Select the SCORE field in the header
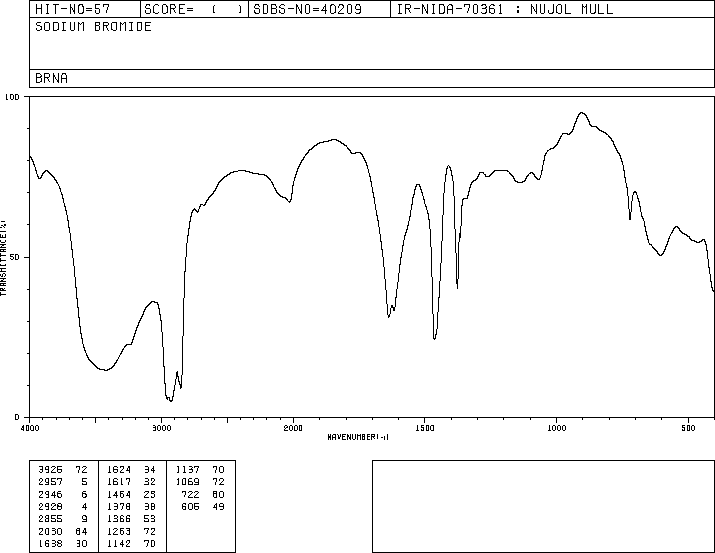The width and height of the screenshot is (715, 553). pos(194,9)
